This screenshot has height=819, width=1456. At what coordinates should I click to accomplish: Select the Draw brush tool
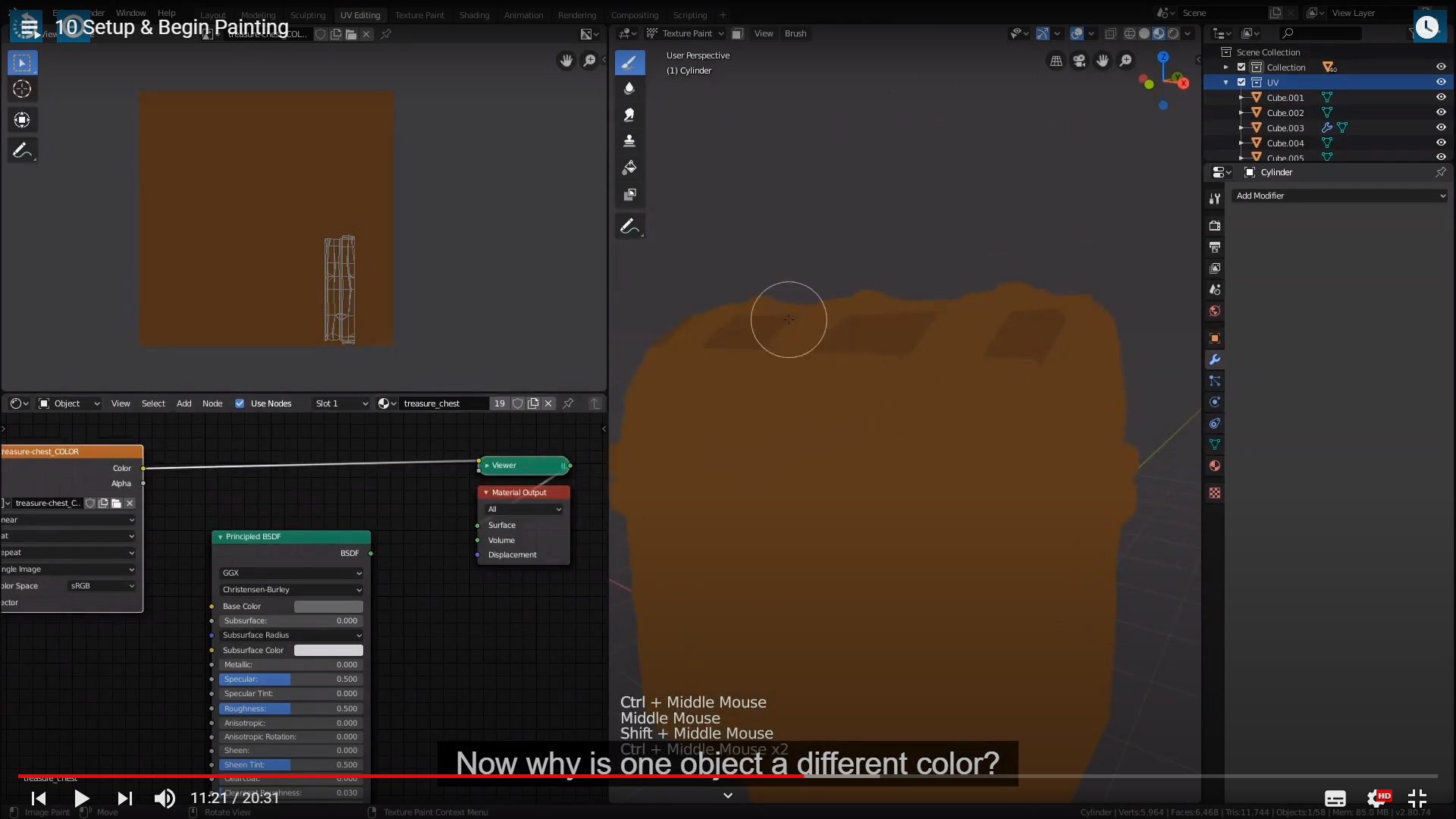(629, 63)
